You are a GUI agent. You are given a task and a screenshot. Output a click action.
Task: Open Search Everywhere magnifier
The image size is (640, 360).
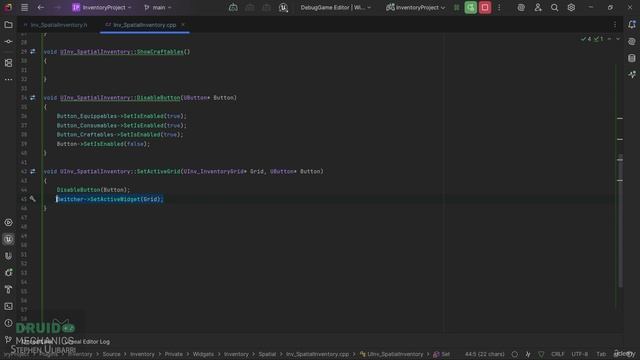point(554,7)
